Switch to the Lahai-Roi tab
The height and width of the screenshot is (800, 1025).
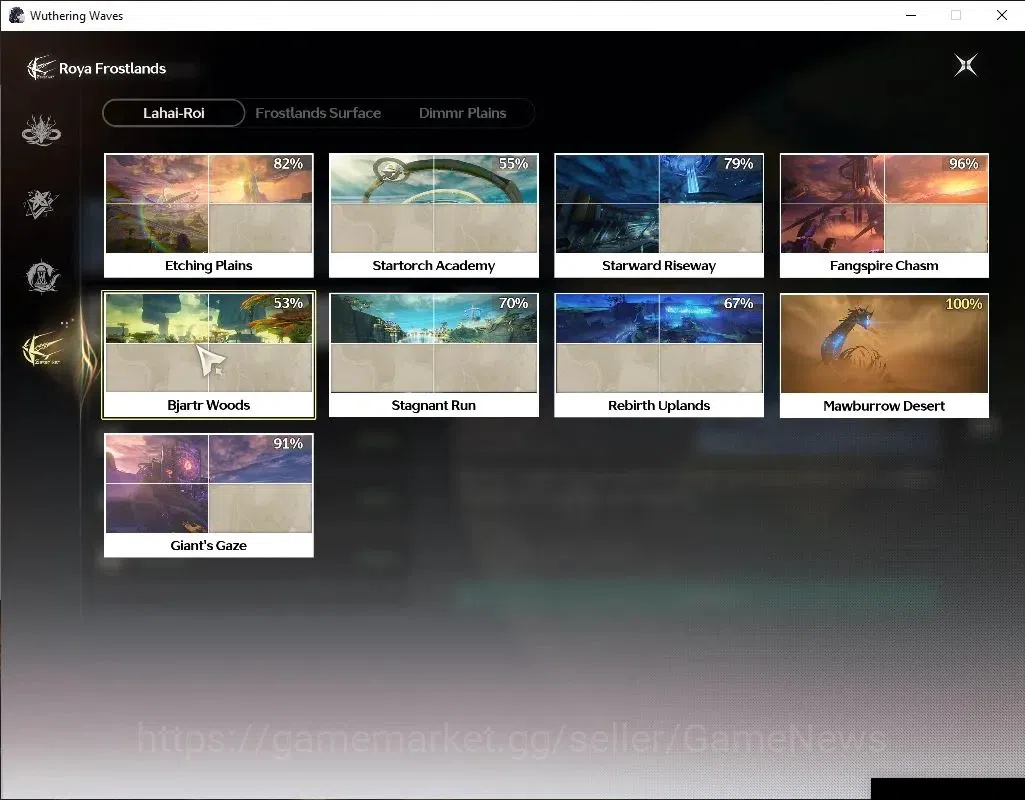pyautogui.click(x=174, y=113)
